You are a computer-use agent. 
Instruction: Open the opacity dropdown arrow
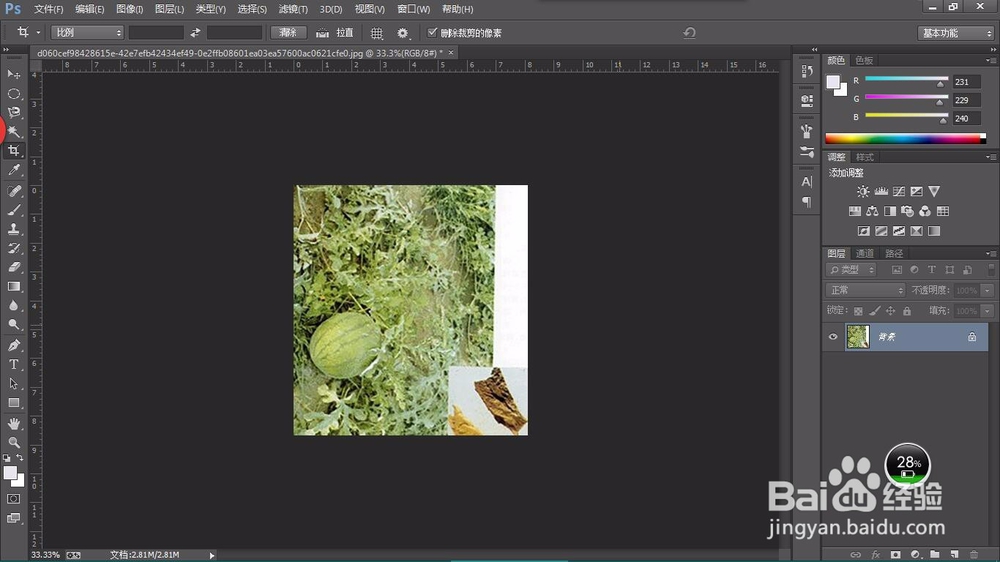987,290
